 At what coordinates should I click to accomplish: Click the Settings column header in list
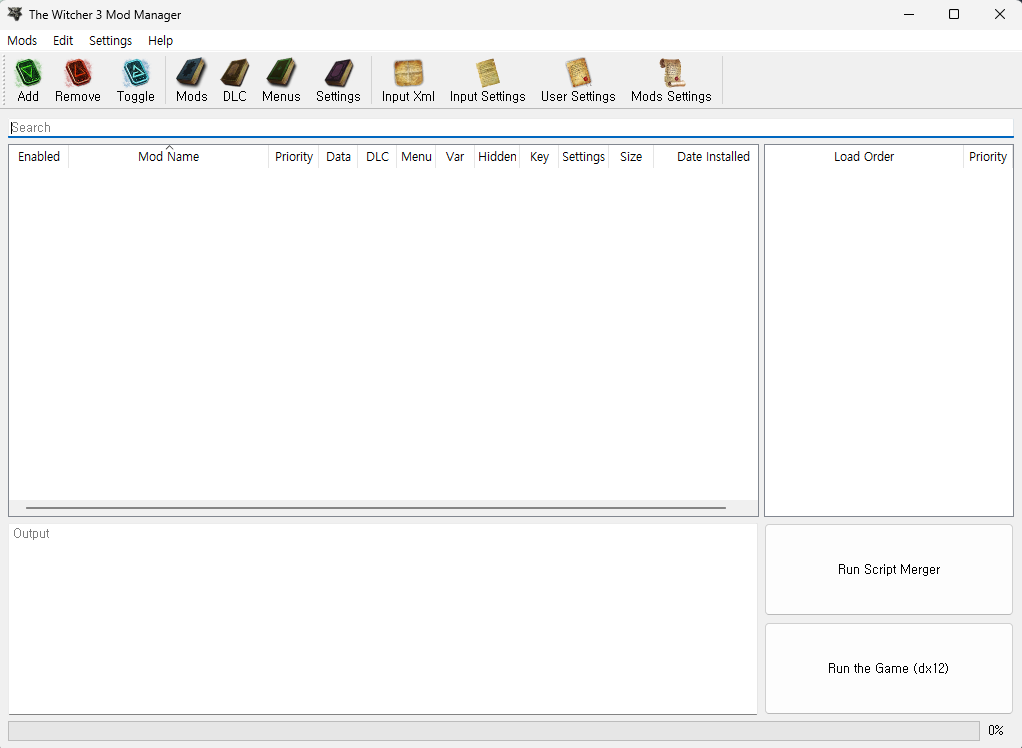583,156
